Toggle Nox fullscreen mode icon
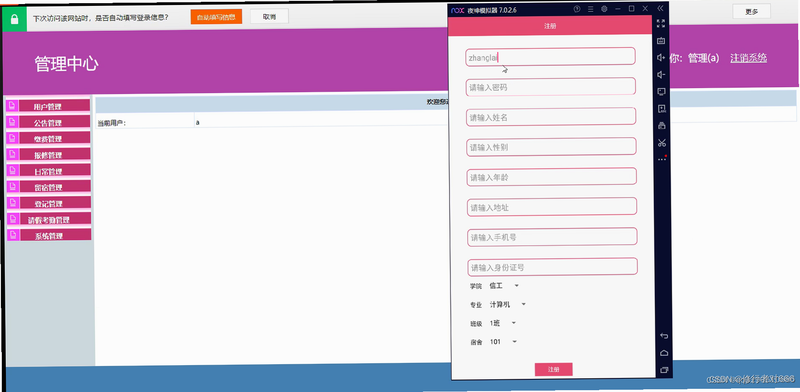The image size is (800, 392). [661, 23]
